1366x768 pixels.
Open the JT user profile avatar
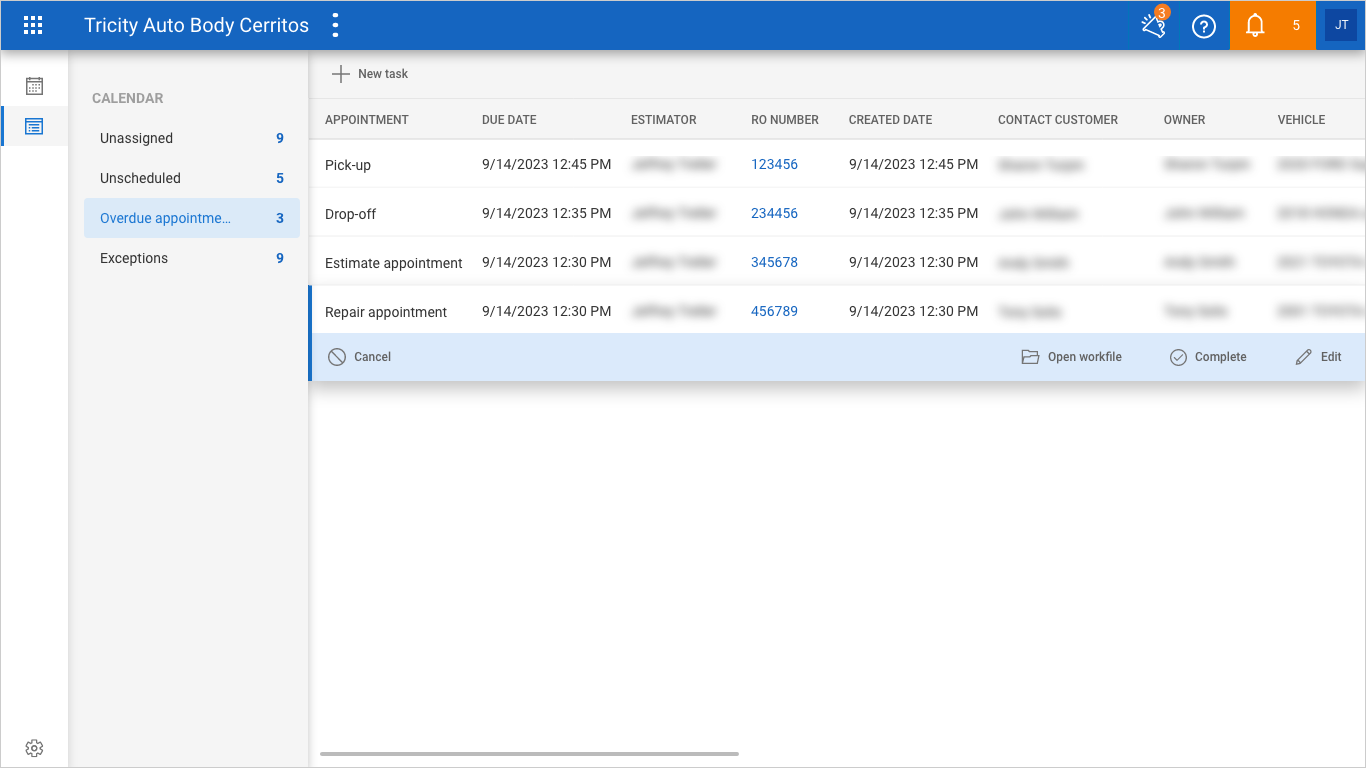coord(1341,26)
